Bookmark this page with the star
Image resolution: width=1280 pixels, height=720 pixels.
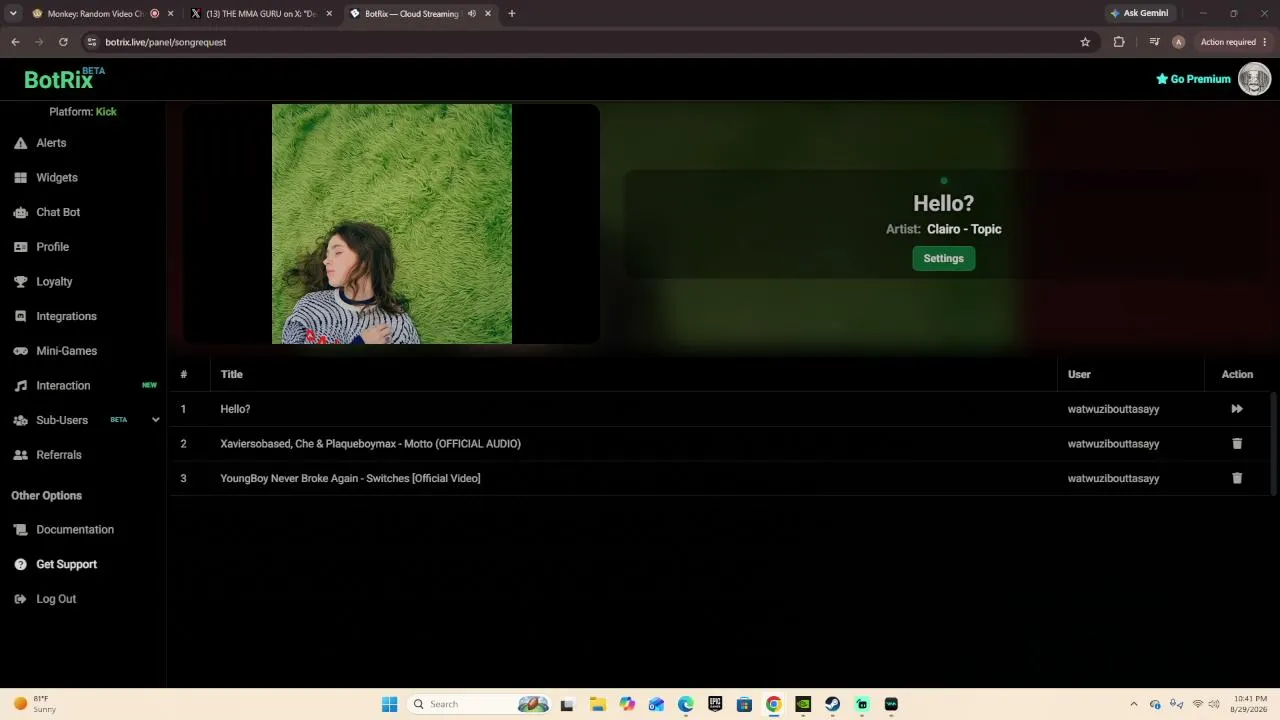coord(1085,42)
